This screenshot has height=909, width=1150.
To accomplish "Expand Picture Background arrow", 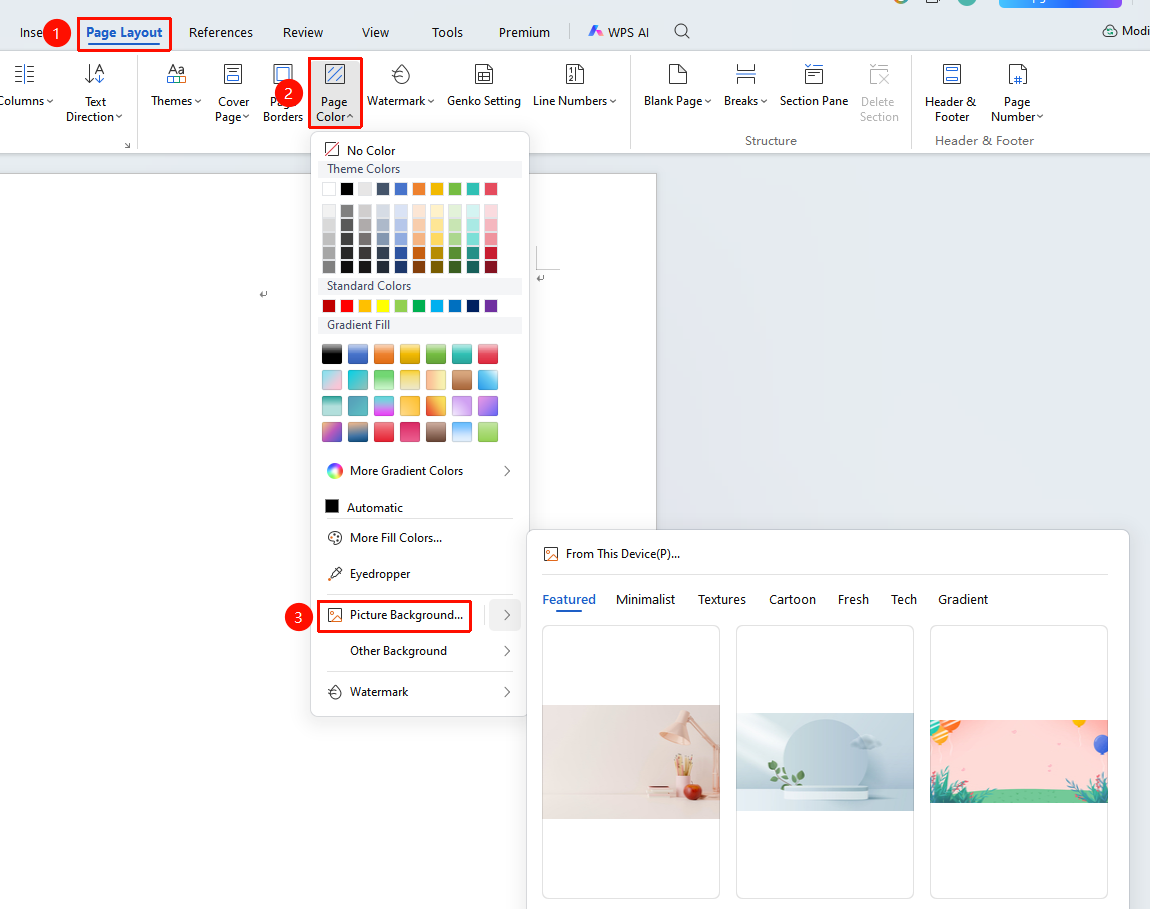I will pyautogui.click(x=507, y=615).
